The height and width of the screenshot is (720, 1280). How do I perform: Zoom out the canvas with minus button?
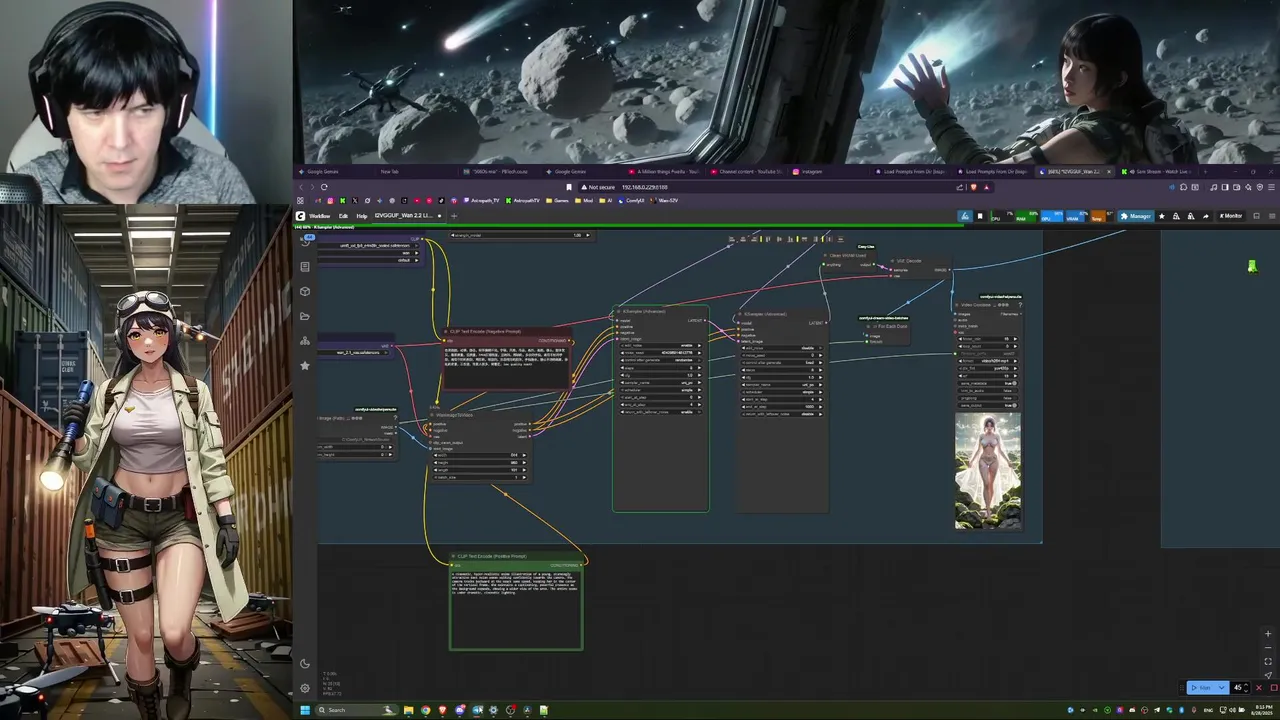point(1269,647)
